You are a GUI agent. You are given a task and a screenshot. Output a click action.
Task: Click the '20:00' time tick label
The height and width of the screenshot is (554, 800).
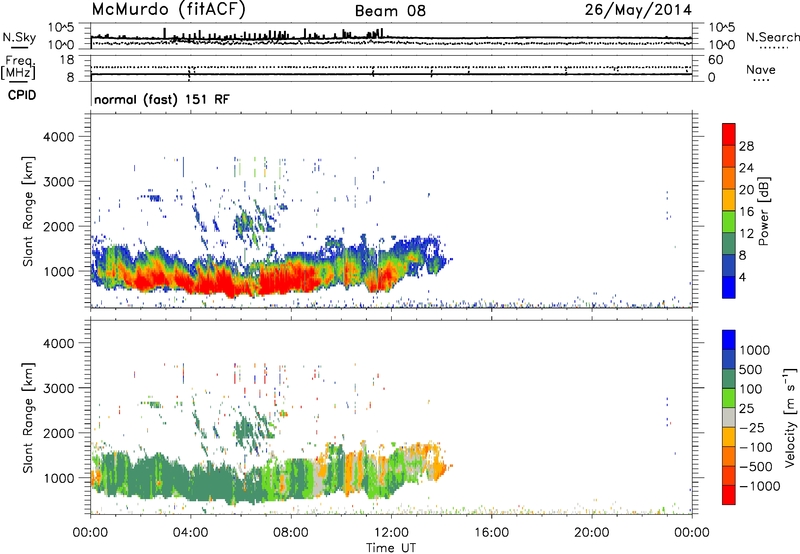pyautogui.click(x=592, y=533)
